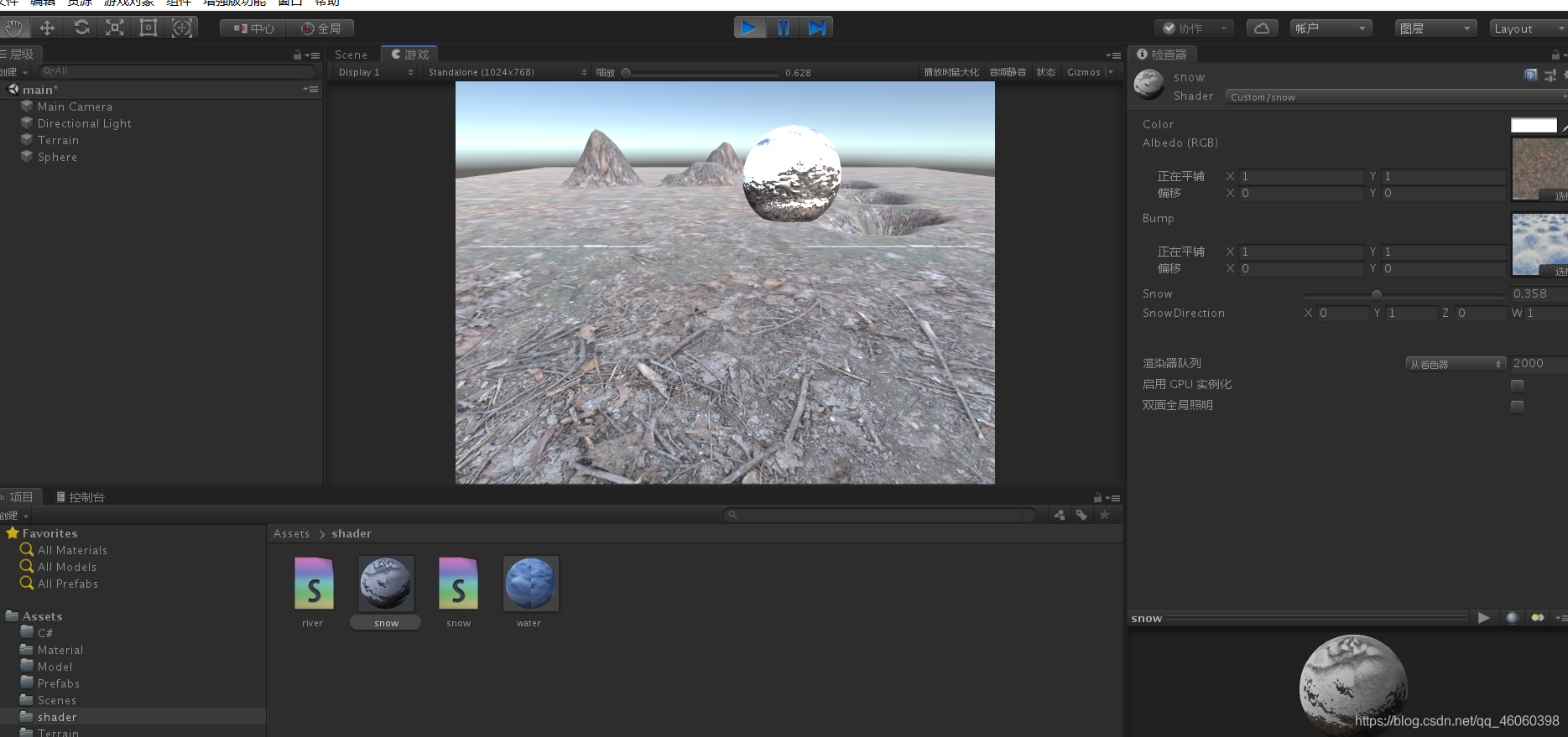Open Display 1 dropdown
Viewport: 1568px width, 737px height.
tap(374, 72)
